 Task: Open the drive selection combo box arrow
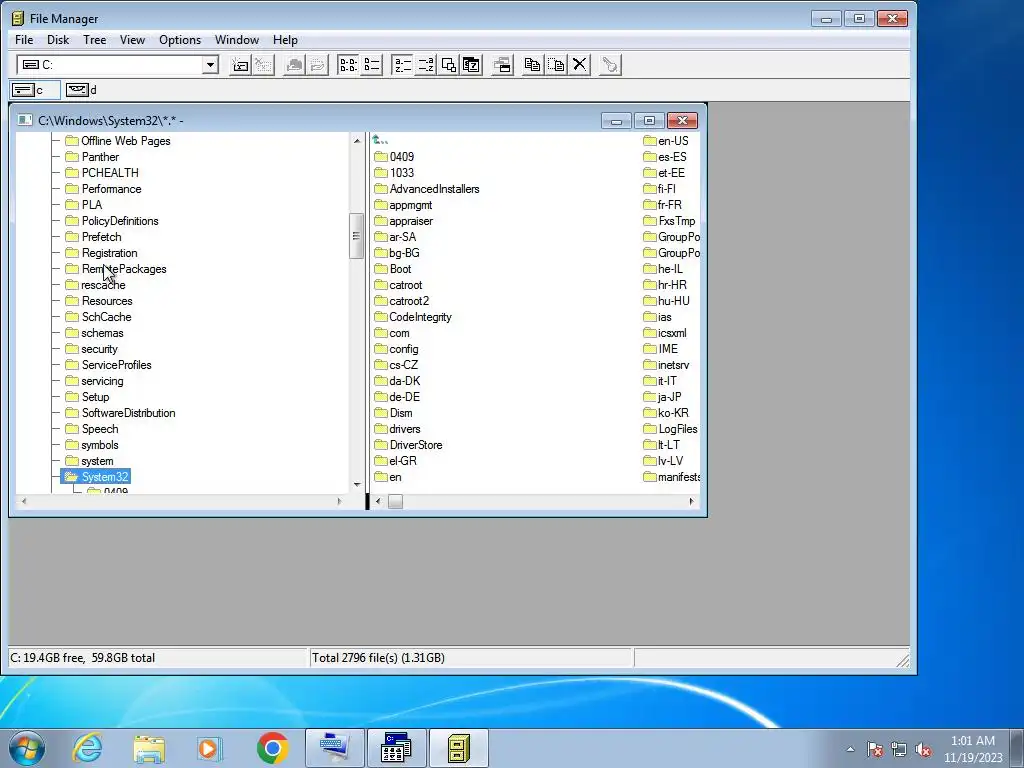210,65
